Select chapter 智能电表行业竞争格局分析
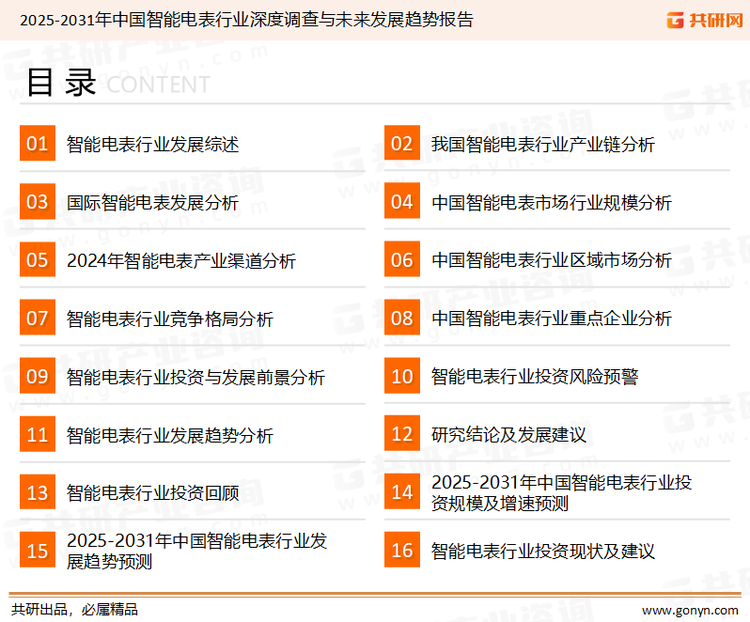 (170, 319)
